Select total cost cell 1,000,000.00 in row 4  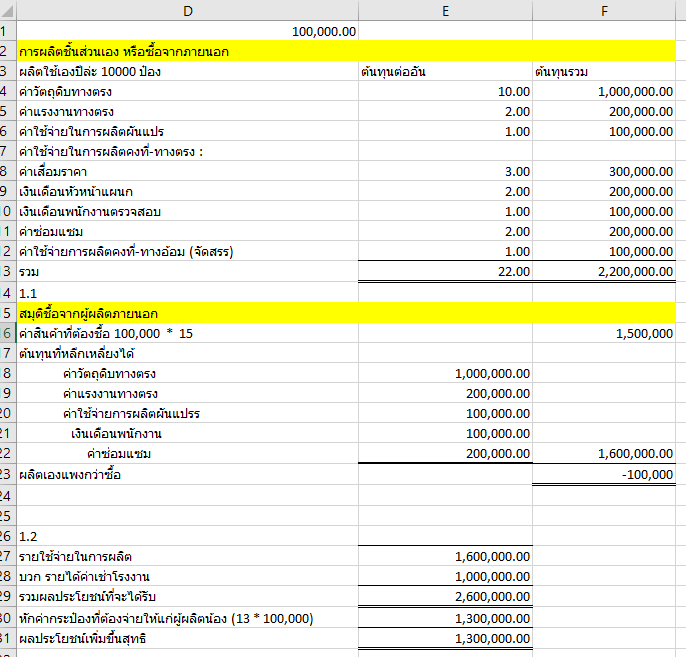tap(604, 91)
